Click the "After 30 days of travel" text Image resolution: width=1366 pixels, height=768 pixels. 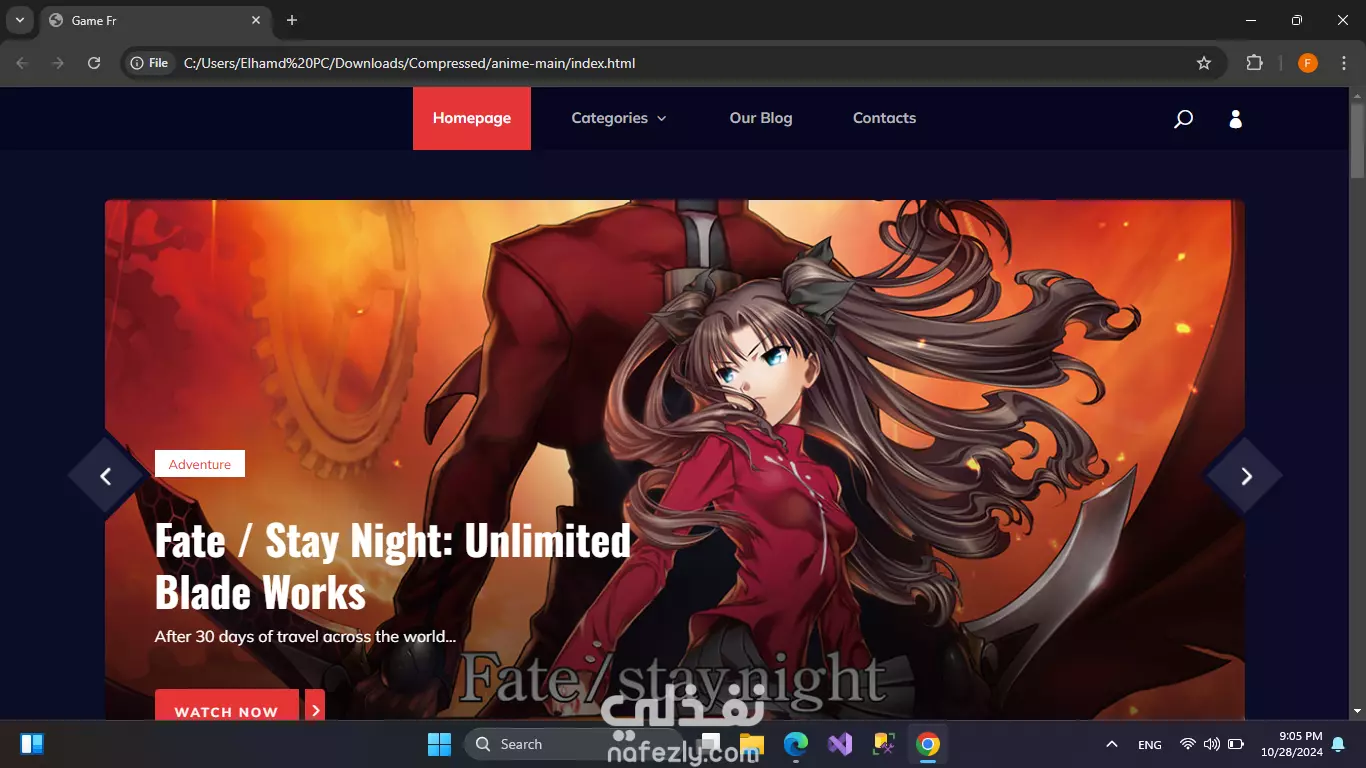(x=305, y=636)
